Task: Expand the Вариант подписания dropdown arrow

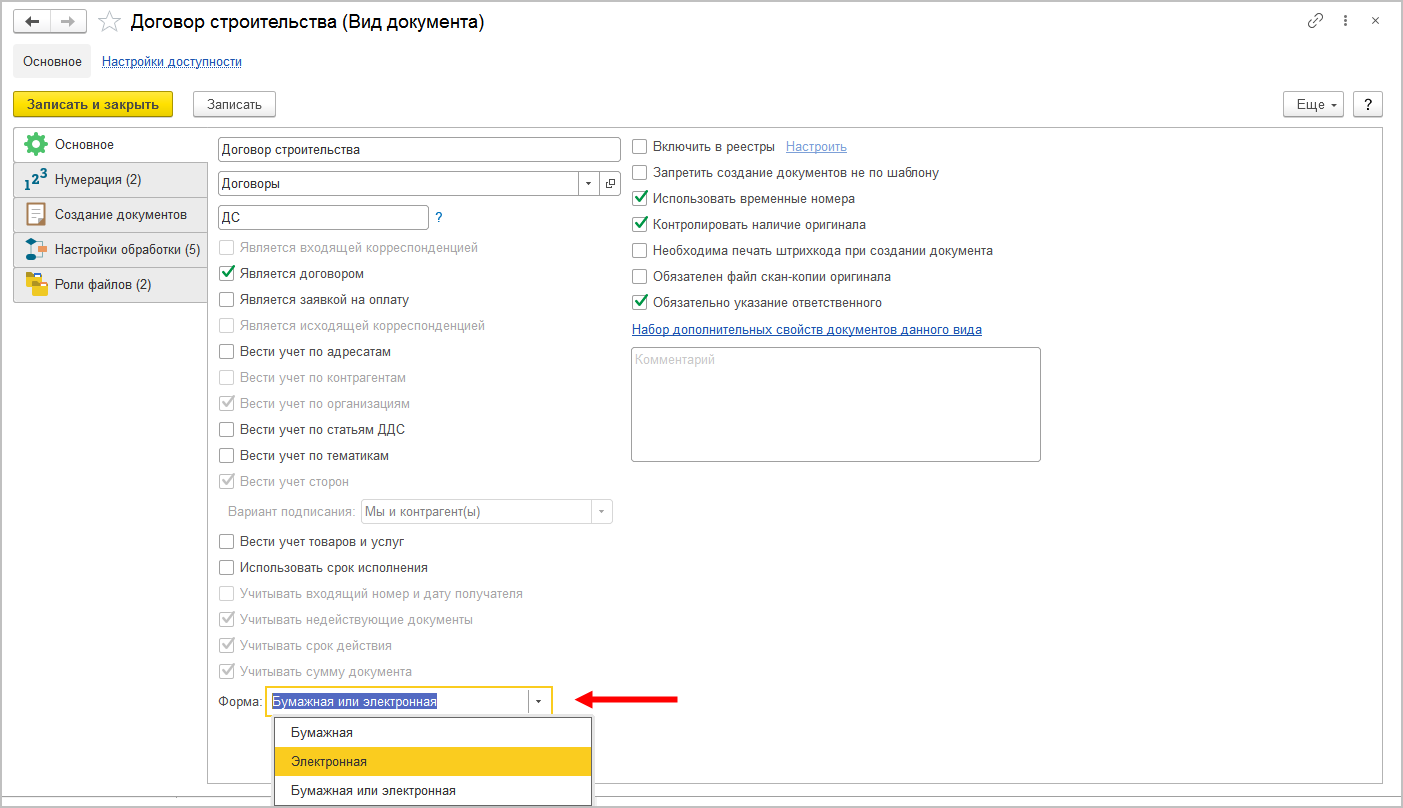Action: click(x=602, y=512)
